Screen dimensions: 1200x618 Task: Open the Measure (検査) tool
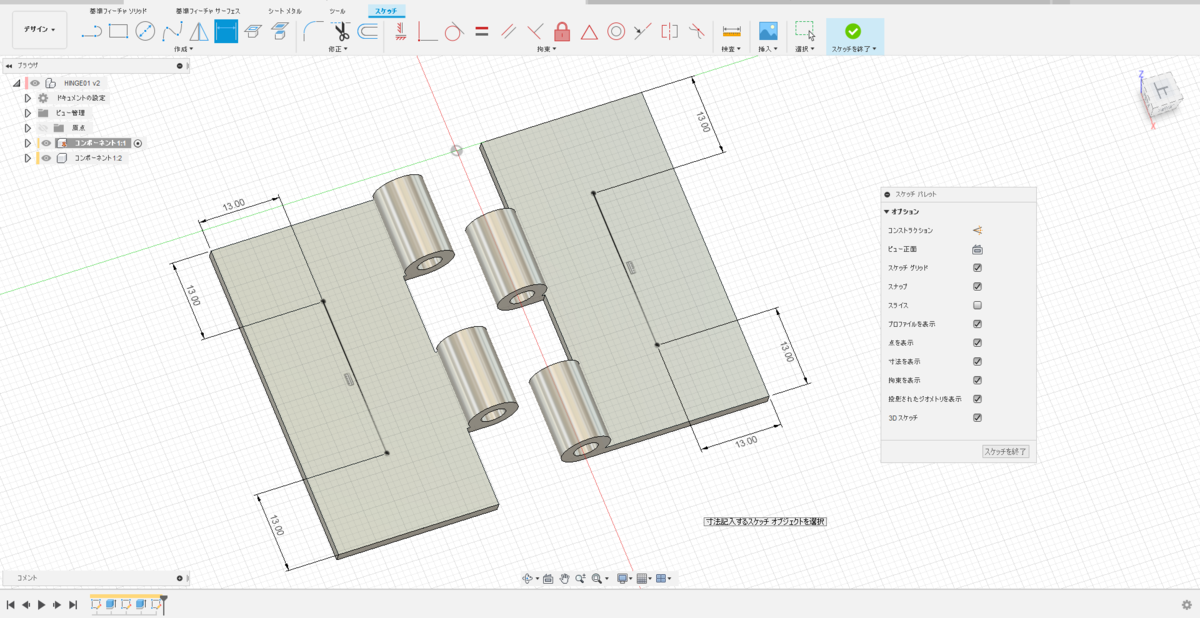click(731, 31)
